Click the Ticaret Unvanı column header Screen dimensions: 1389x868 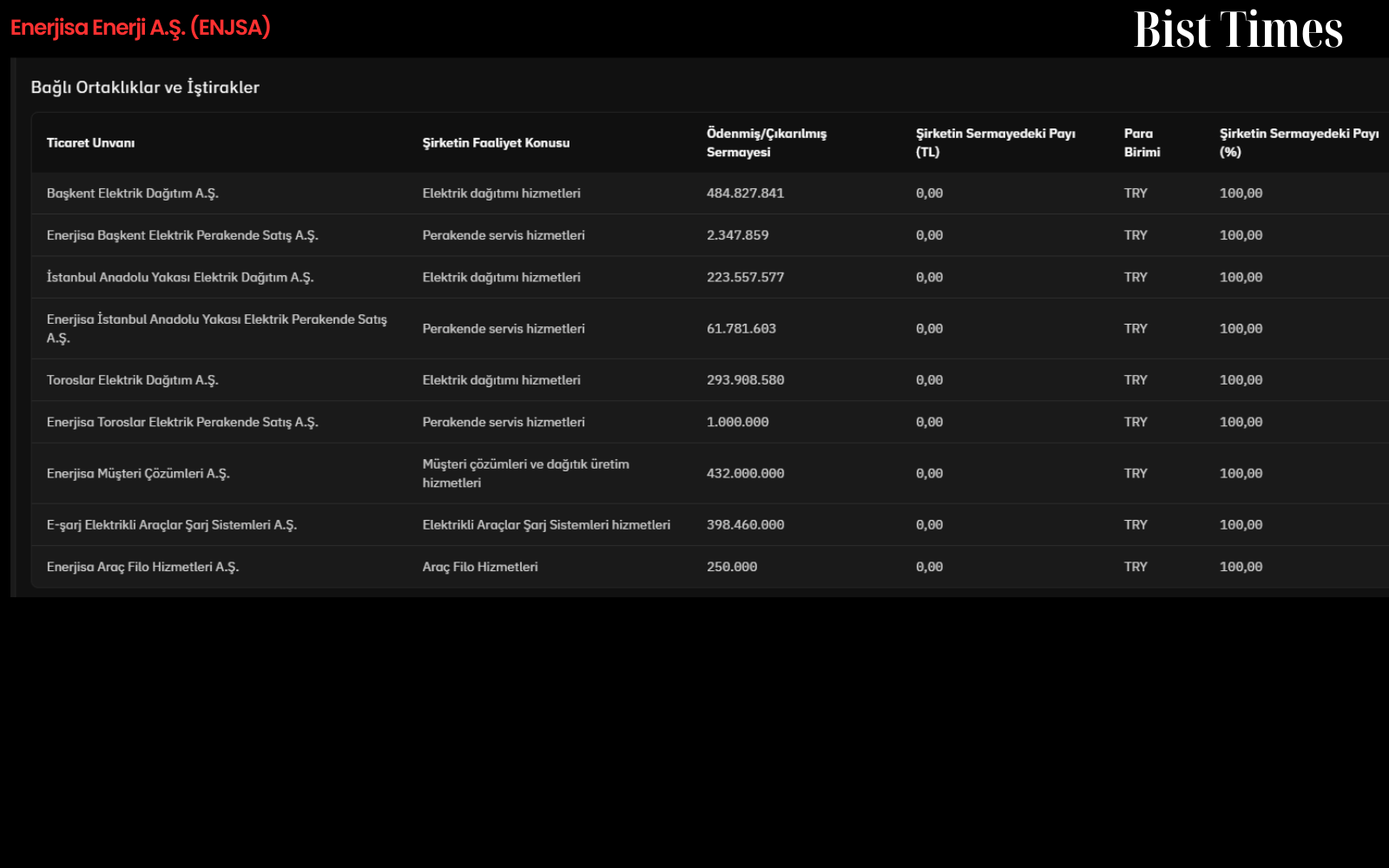(90, 143)
